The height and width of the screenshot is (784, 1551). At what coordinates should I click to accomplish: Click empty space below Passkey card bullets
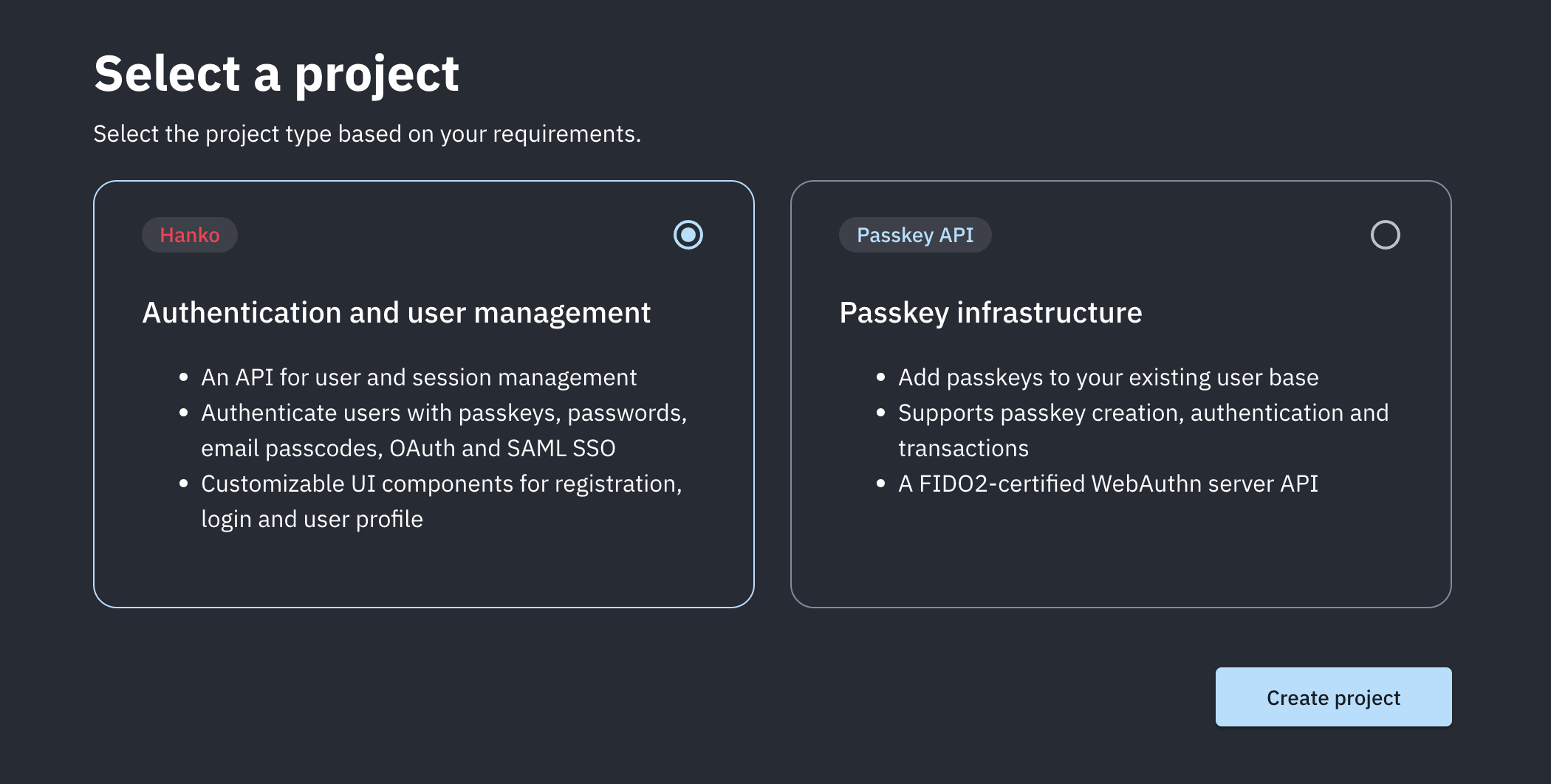click(x=1120, y=554)
